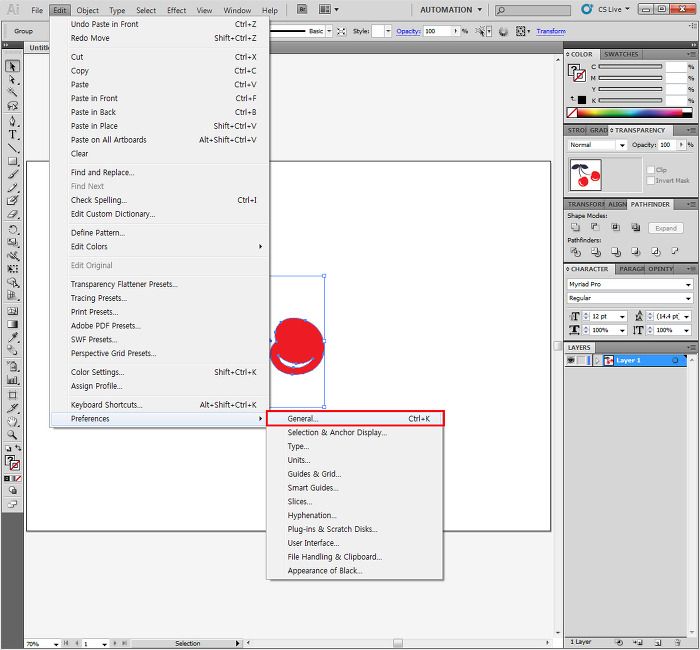Click the Cyan slider in Color panel
This screenshot has height=650, width=700.
pos(630,67)
